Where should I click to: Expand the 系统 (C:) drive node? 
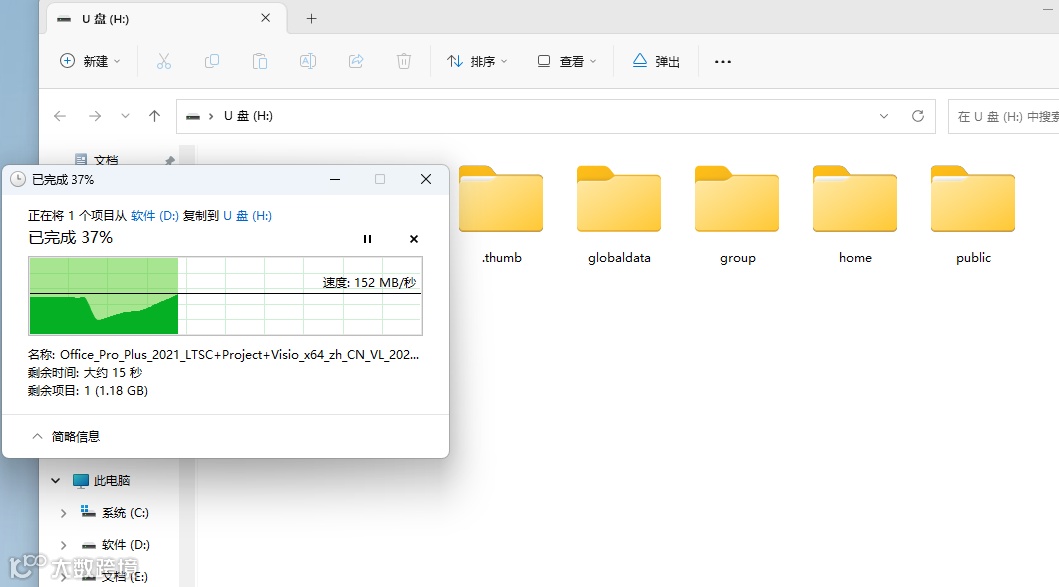pos(63,513)
